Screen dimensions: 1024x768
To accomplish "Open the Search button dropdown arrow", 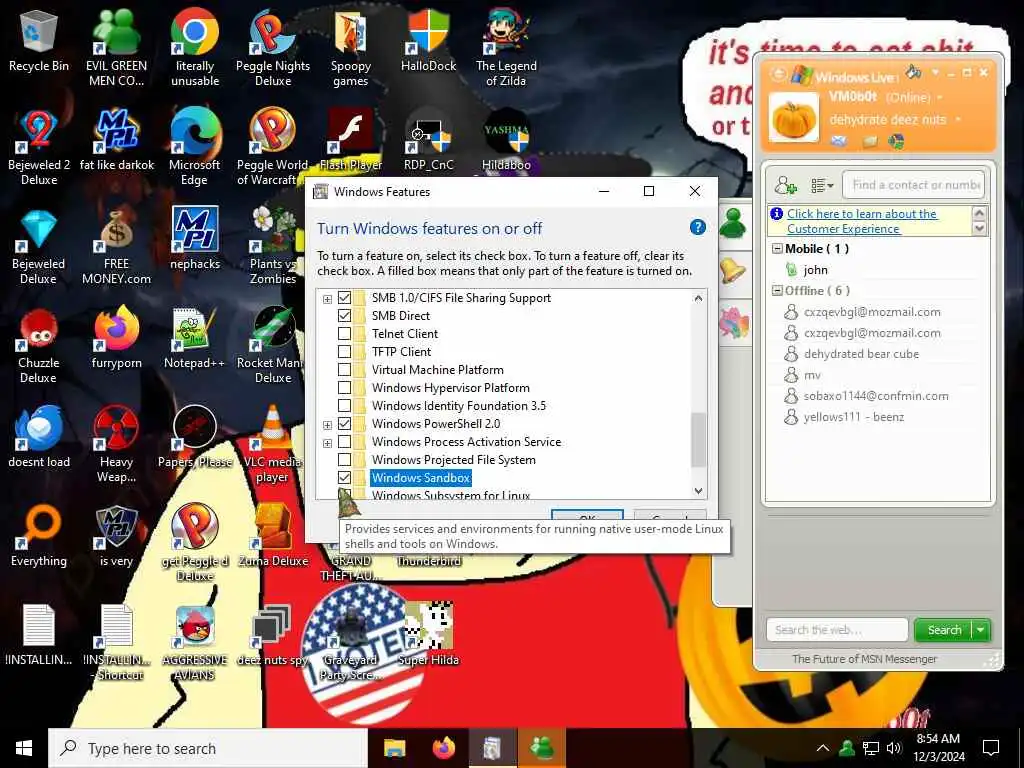I will [981, 630].
